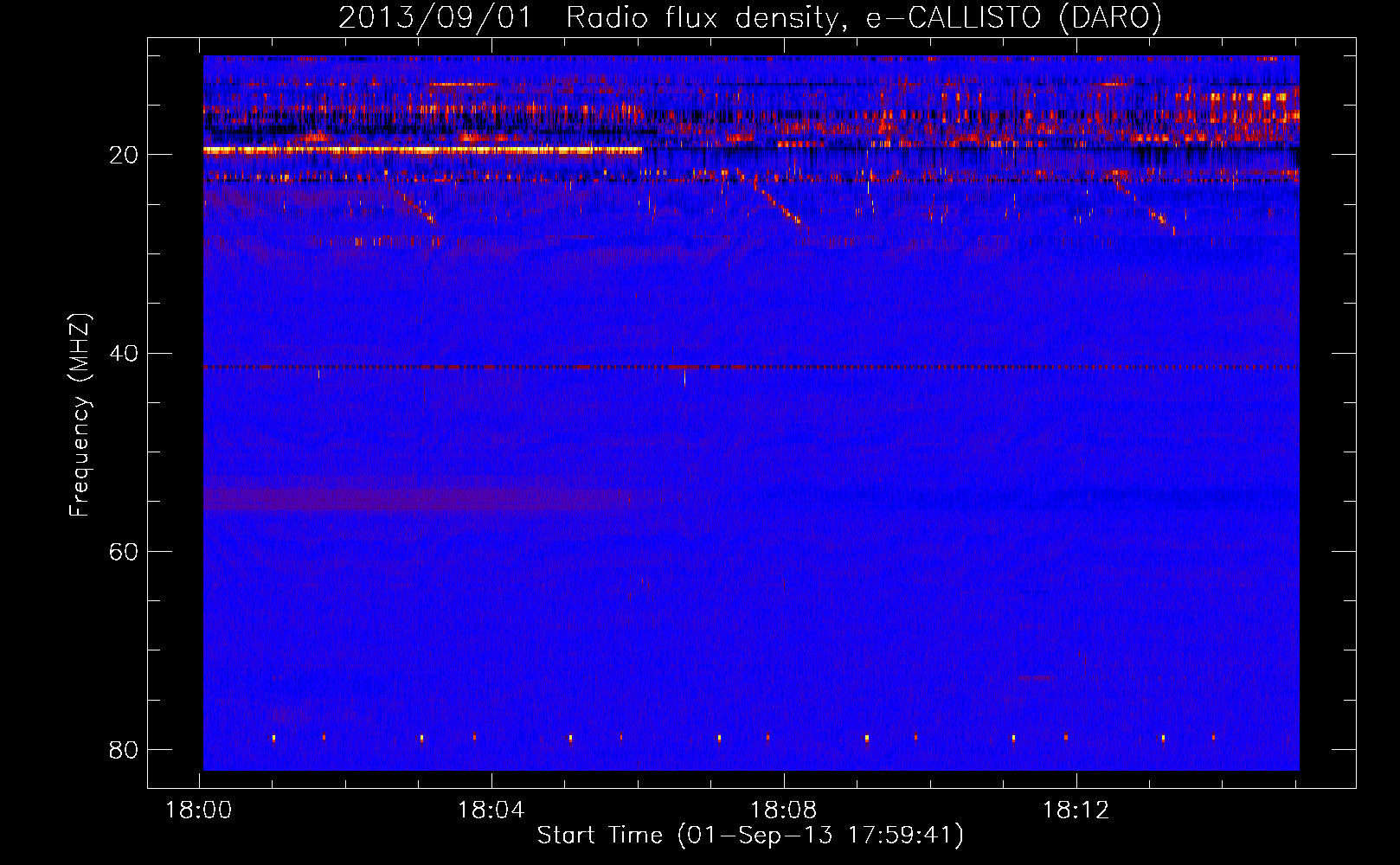Click the 'Start Time (01-Sep-13 17:59:41)' label
Image resolution: width=1400 pixels, height=865 pixels.
[x=750, y=836]
